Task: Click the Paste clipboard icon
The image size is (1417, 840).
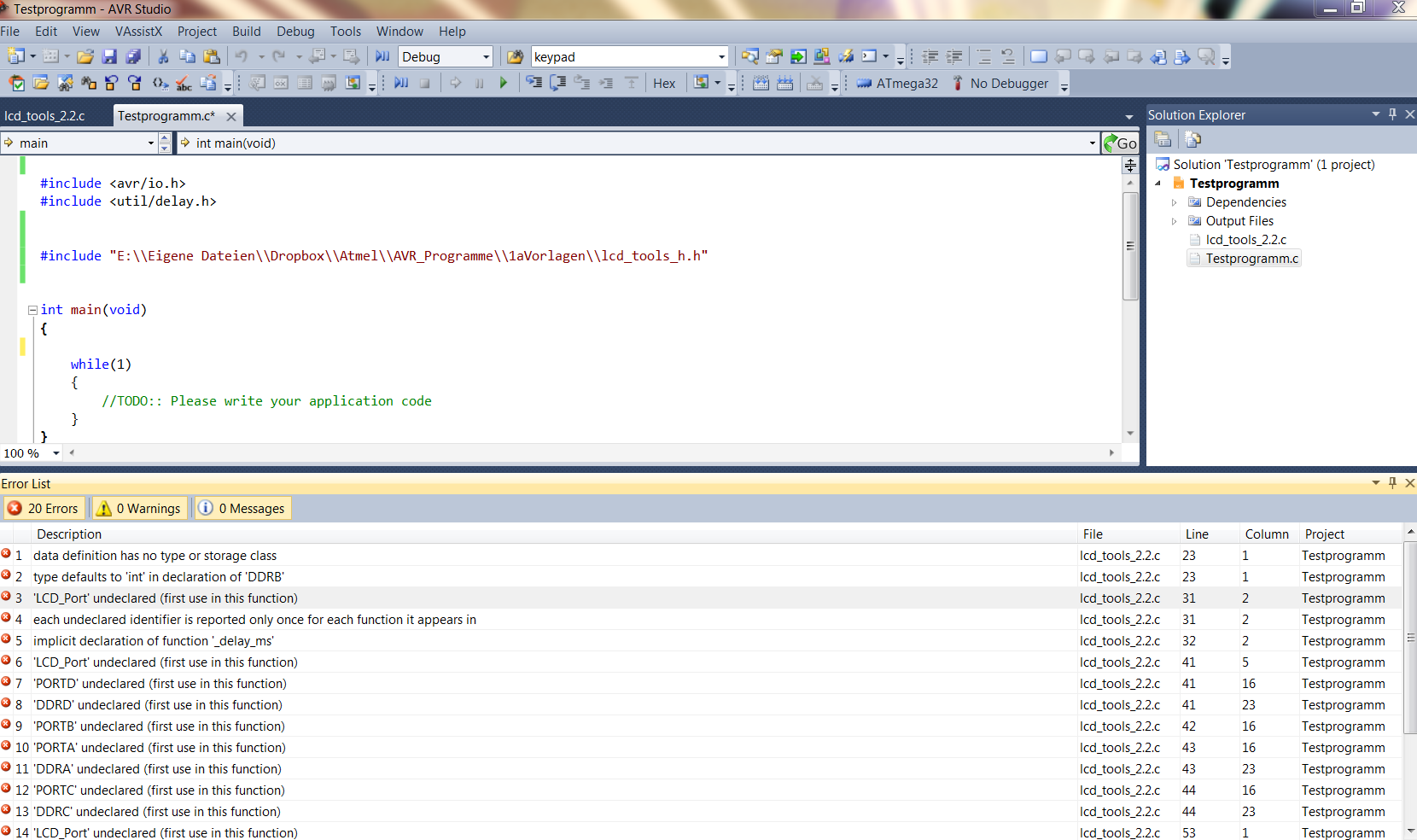Action: pyautogui.click(x=212, y=56)
